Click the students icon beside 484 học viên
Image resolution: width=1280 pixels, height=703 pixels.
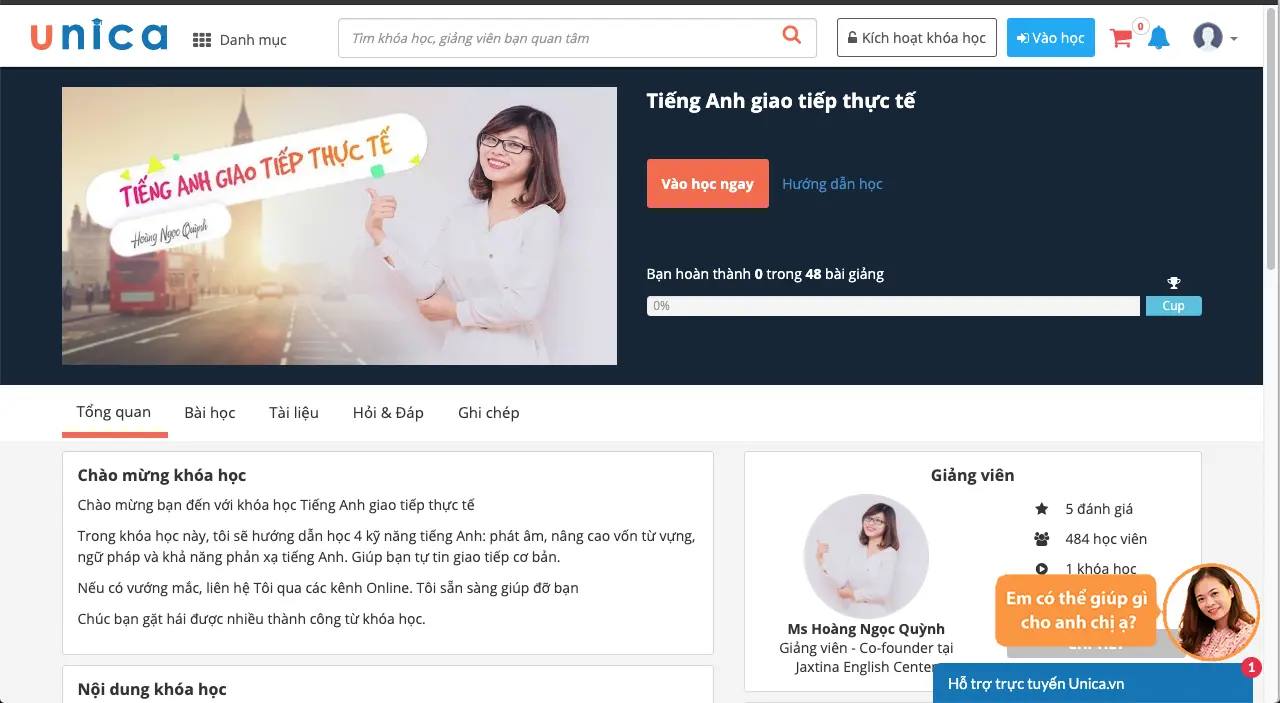(x=1040, y=540)
